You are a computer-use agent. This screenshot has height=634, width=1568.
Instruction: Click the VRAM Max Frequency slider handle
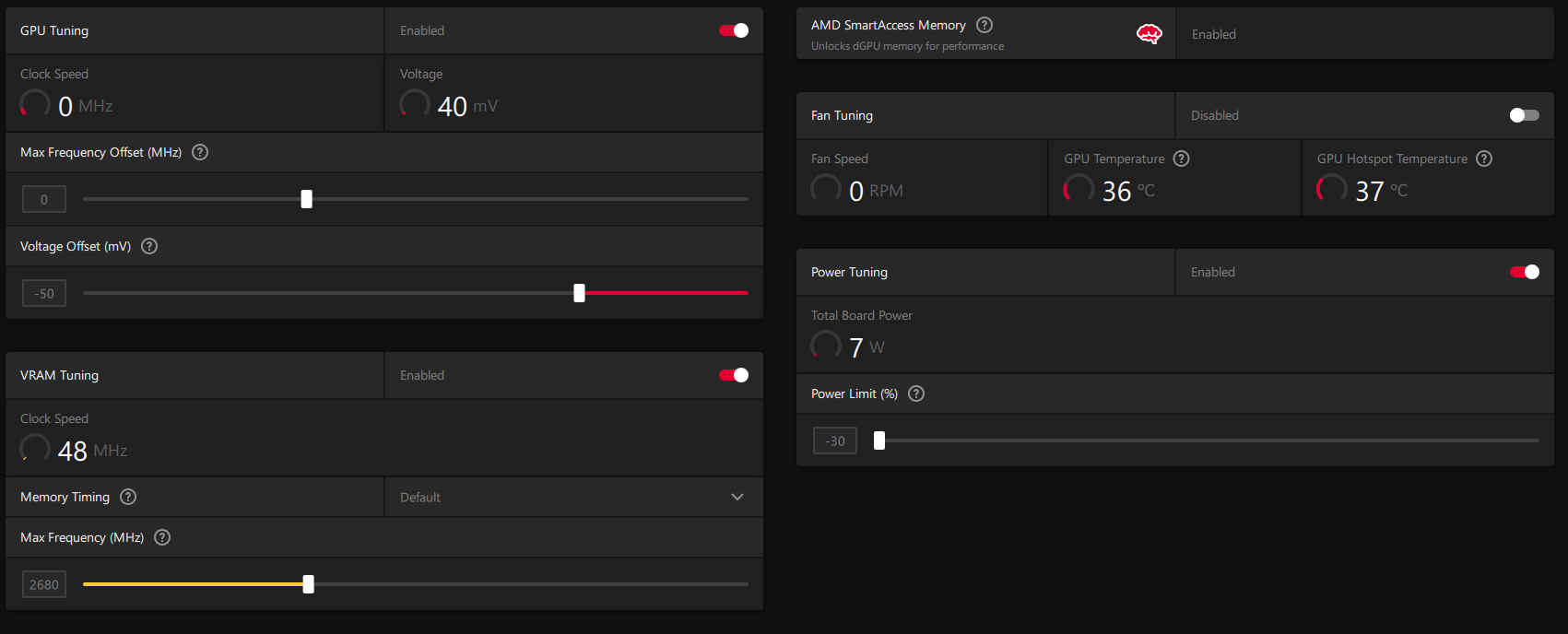pyautogui.click(x=308, y=584)
